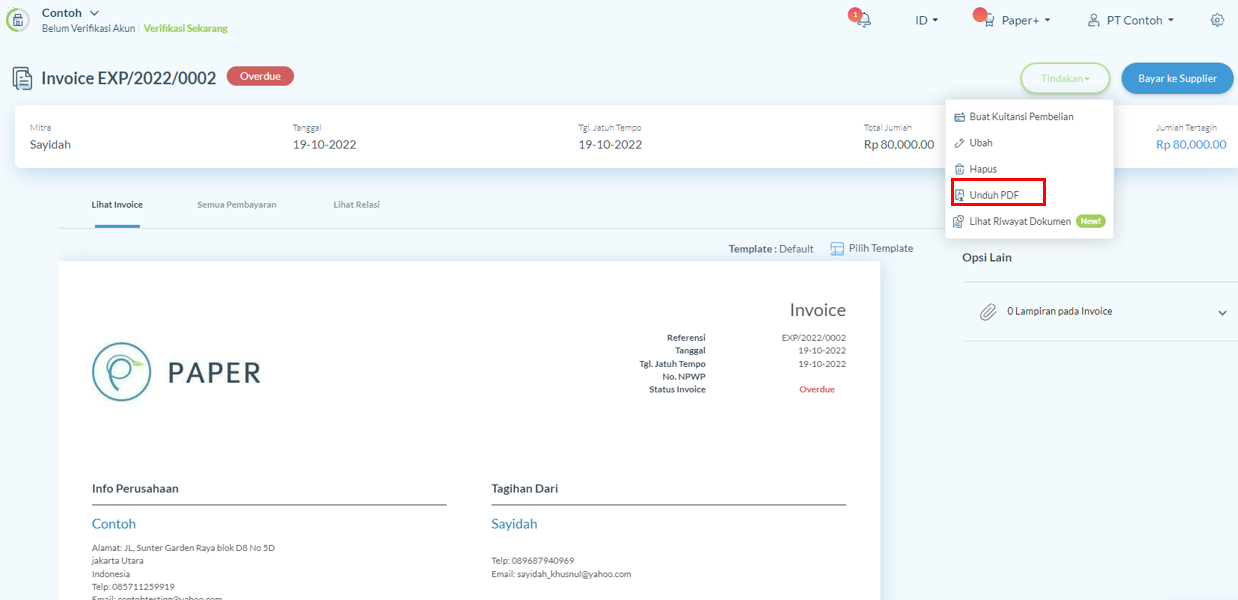Screen dimensions: 1238x600
Task: Open the Sayidah link under Tagihan Dari
Action: click(x=514, y=524)
